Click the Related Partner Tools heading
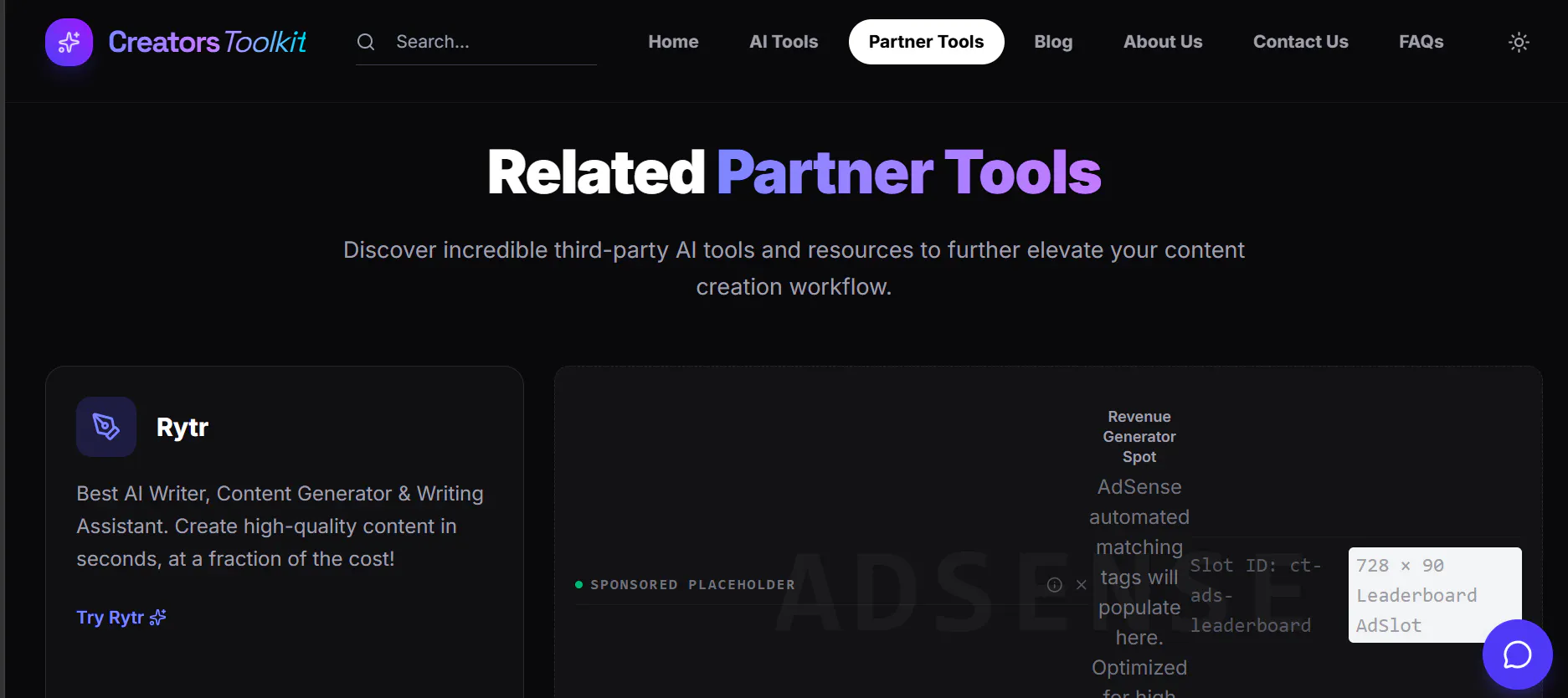Screen dimensions: 1568x698 [x=794, y=172]
